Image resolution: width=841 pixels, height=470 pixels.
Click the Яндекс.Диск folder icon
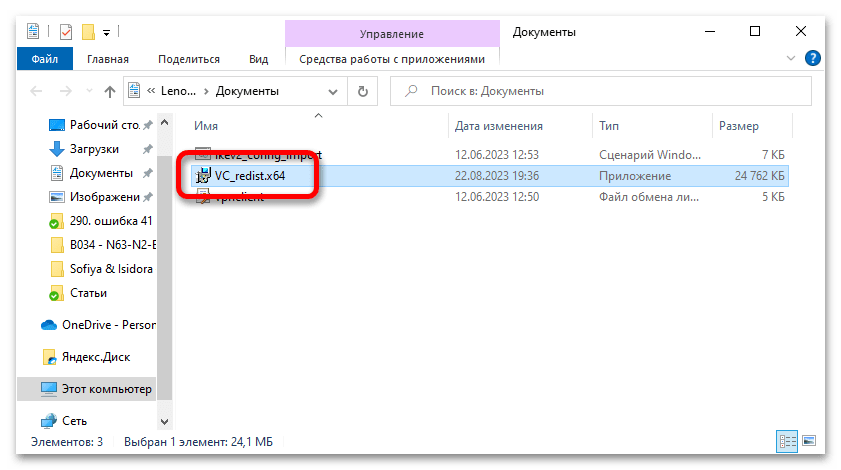(49, 357)
